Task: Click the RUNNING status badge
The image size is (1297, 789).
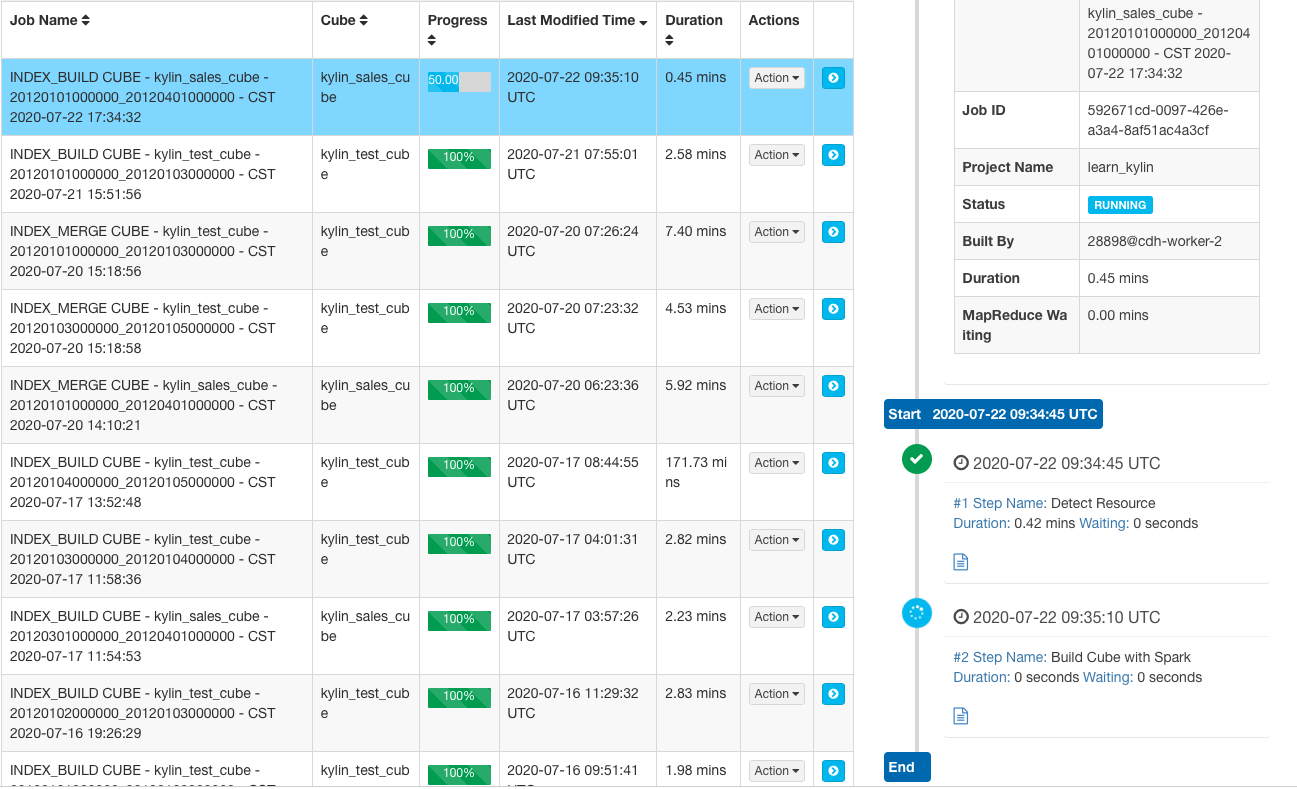Action: (1120, 205)
